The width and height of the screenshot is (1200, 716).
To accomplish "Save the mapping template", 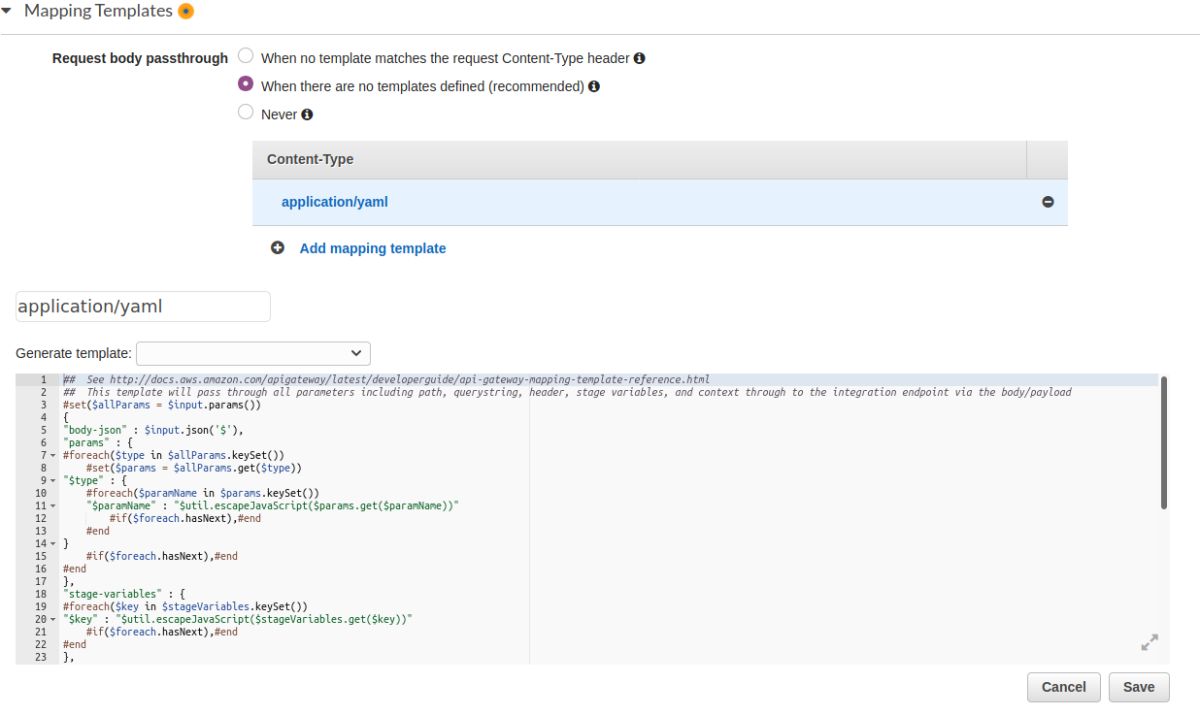I will [1138, 687].
